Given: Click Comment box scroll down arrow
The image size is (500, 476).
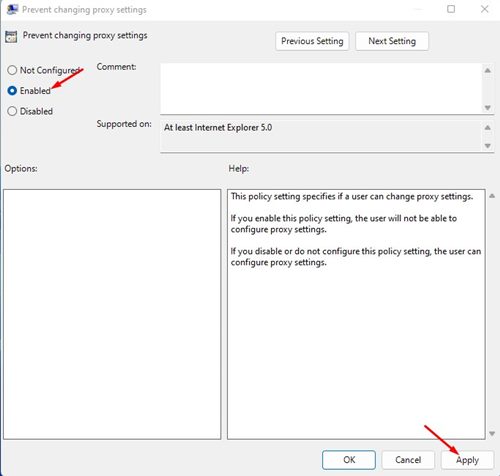Looking at the screenshot, I should [488, 108].
